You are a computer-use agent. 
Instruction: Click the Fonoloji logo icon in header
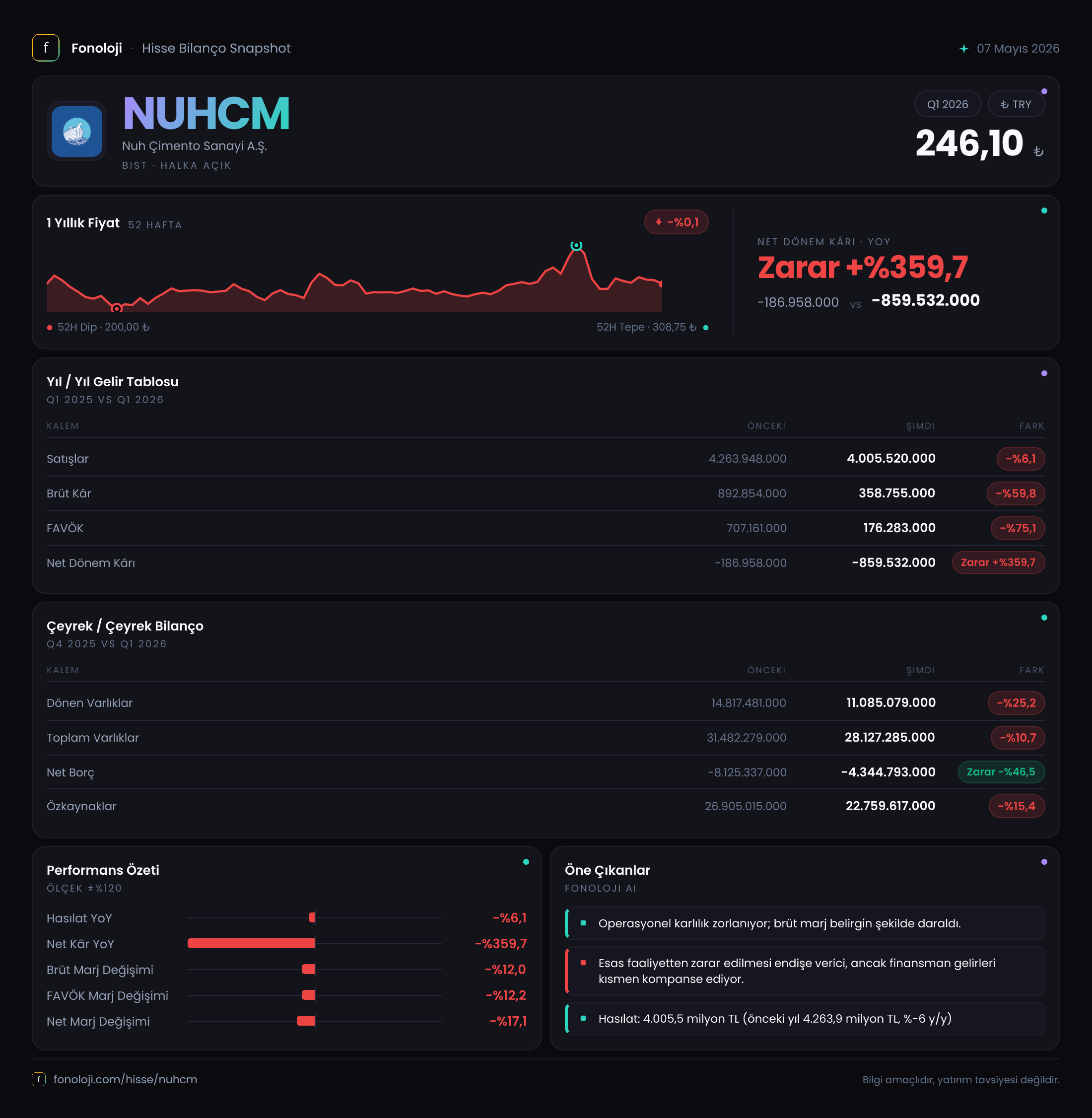[x=45, y=48]
